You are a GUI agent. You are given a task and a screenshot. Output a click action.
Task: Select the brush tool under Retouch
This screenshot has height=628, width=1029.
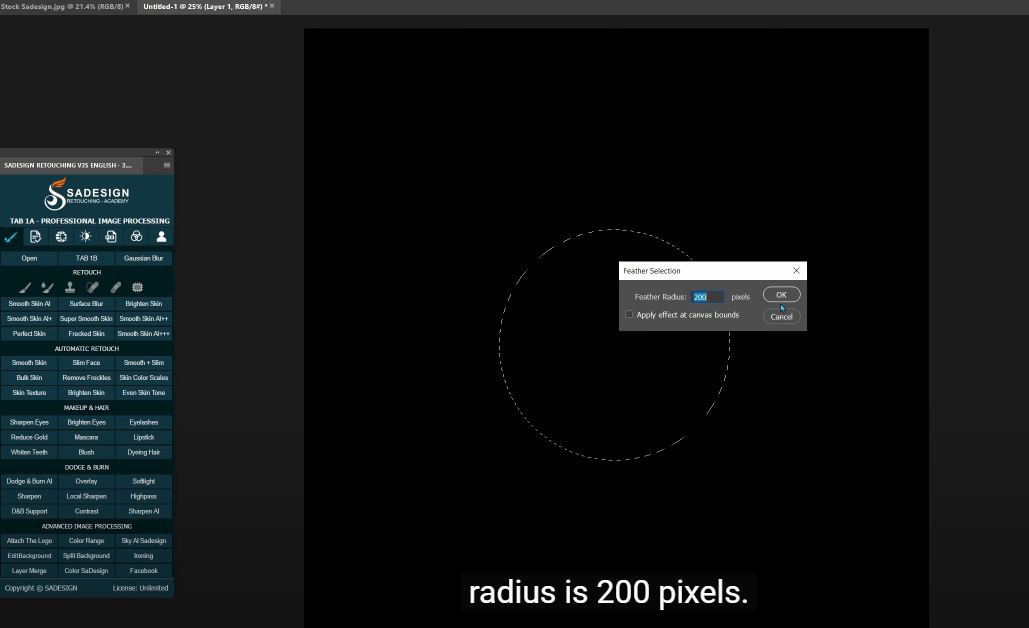[x=25, y=288]
